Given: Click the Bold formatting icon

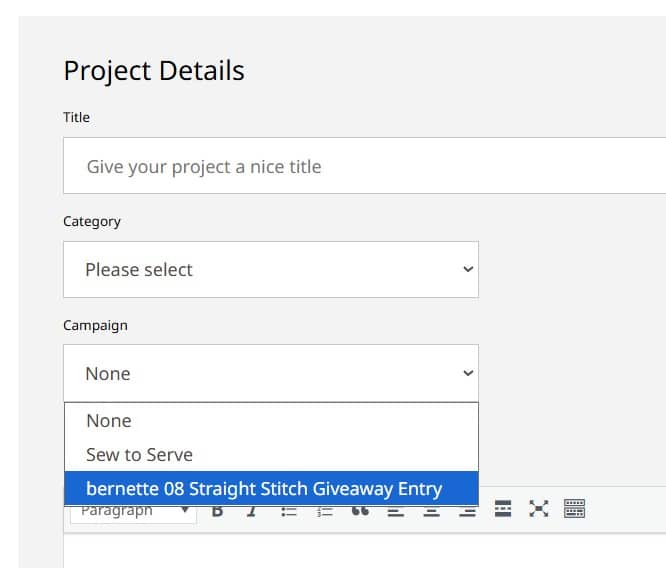Looking at the screenshot, I should click(x=217, y=511).
